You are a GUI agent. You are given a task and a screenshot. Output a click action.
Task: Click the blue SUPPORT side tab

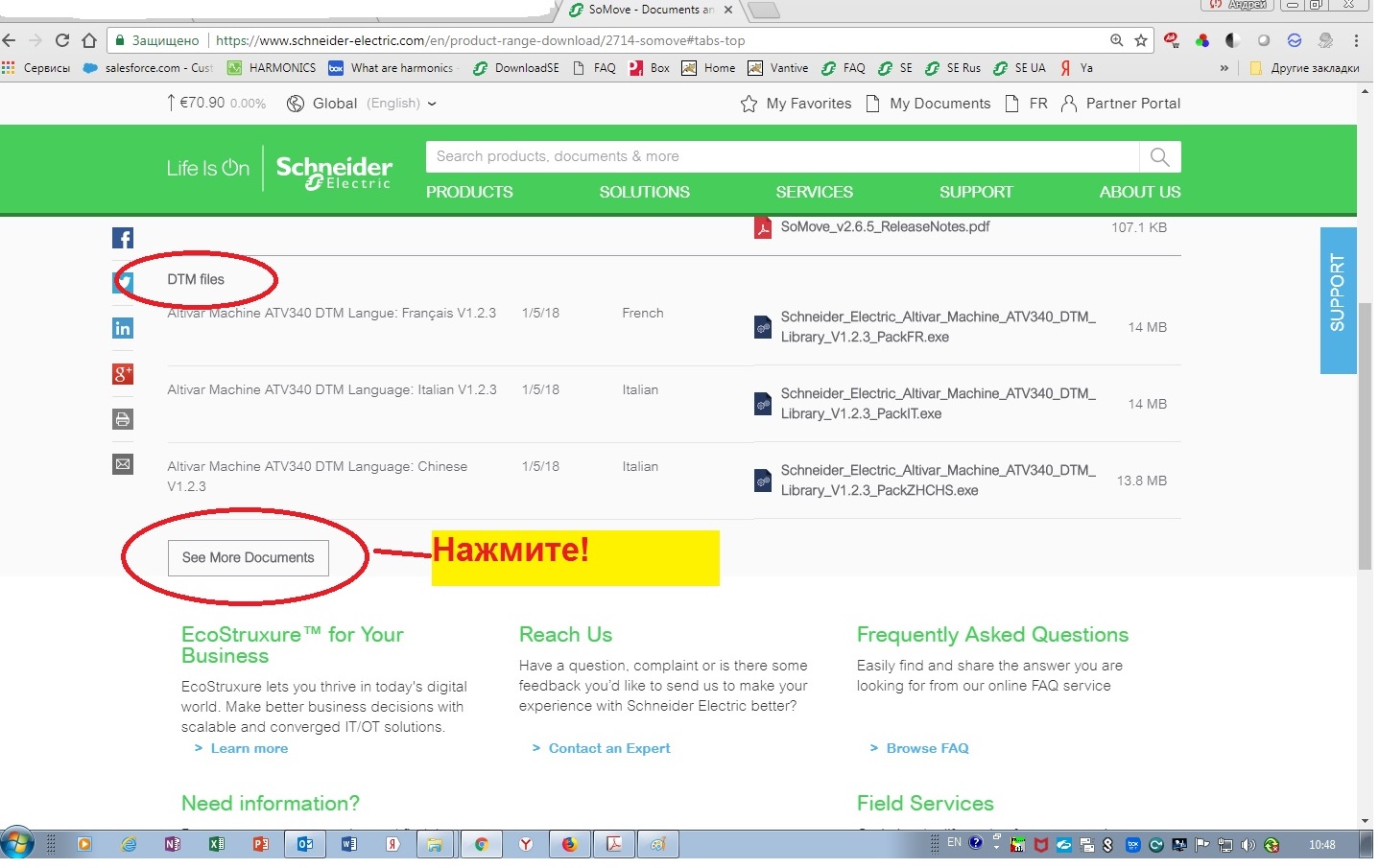click(x=1338, y=300)
